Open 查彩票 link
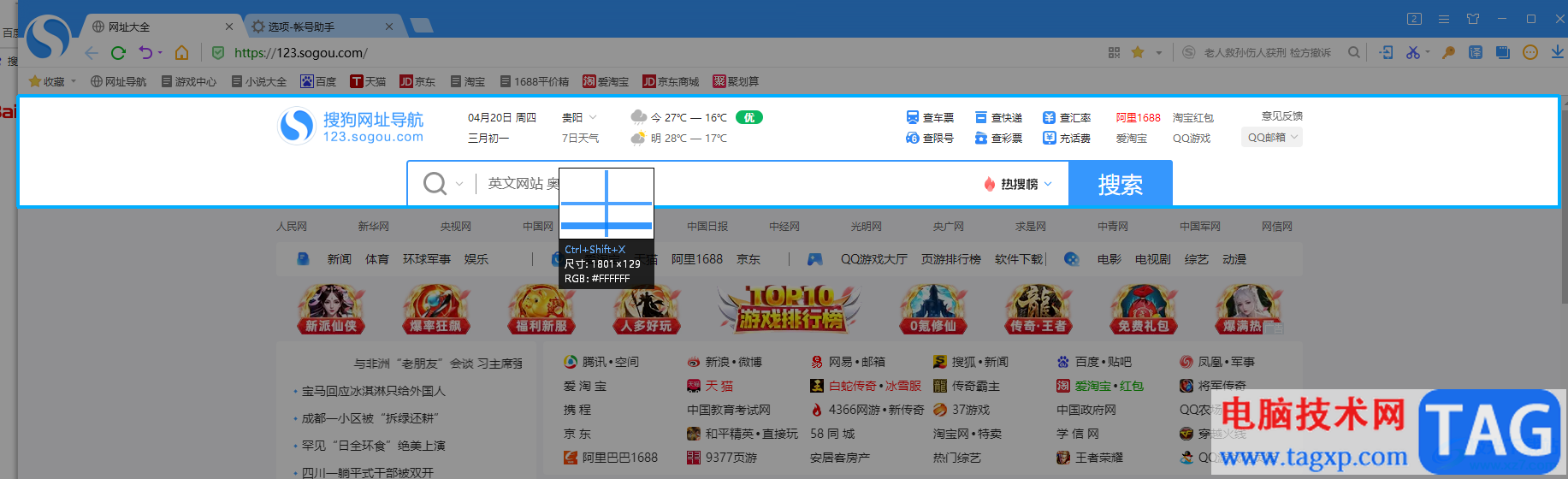Viewport: 1568px width, 479px height. [x=998, y=138]
